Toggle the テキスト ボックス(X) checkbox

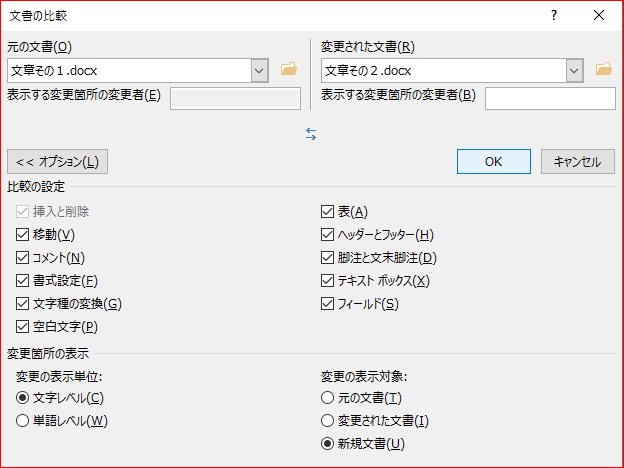click(x=327, y=281)
